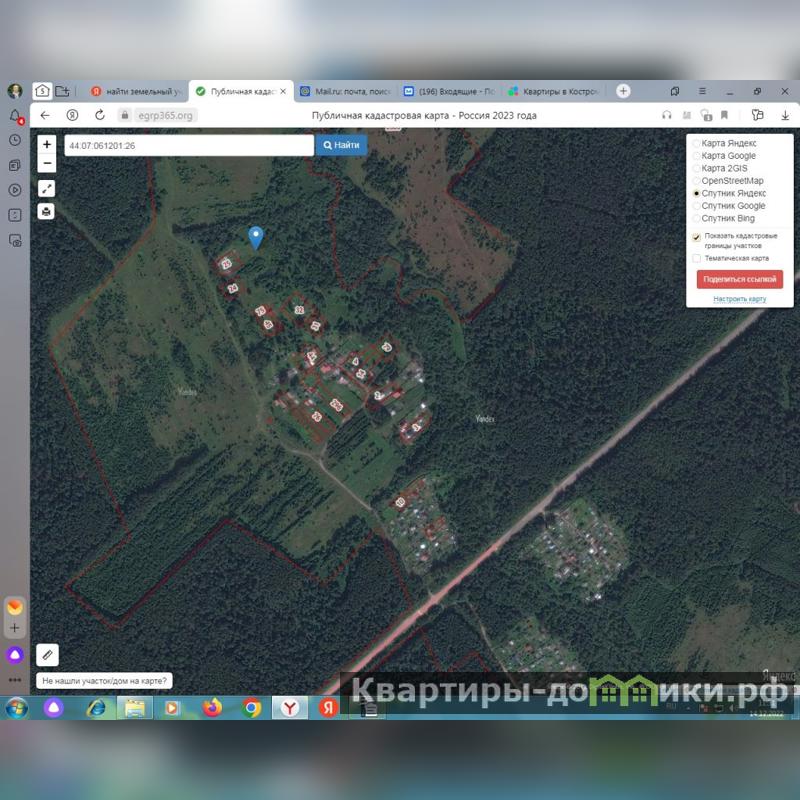
Task: Click the cadastral number search field
Action: click(188, 145)
